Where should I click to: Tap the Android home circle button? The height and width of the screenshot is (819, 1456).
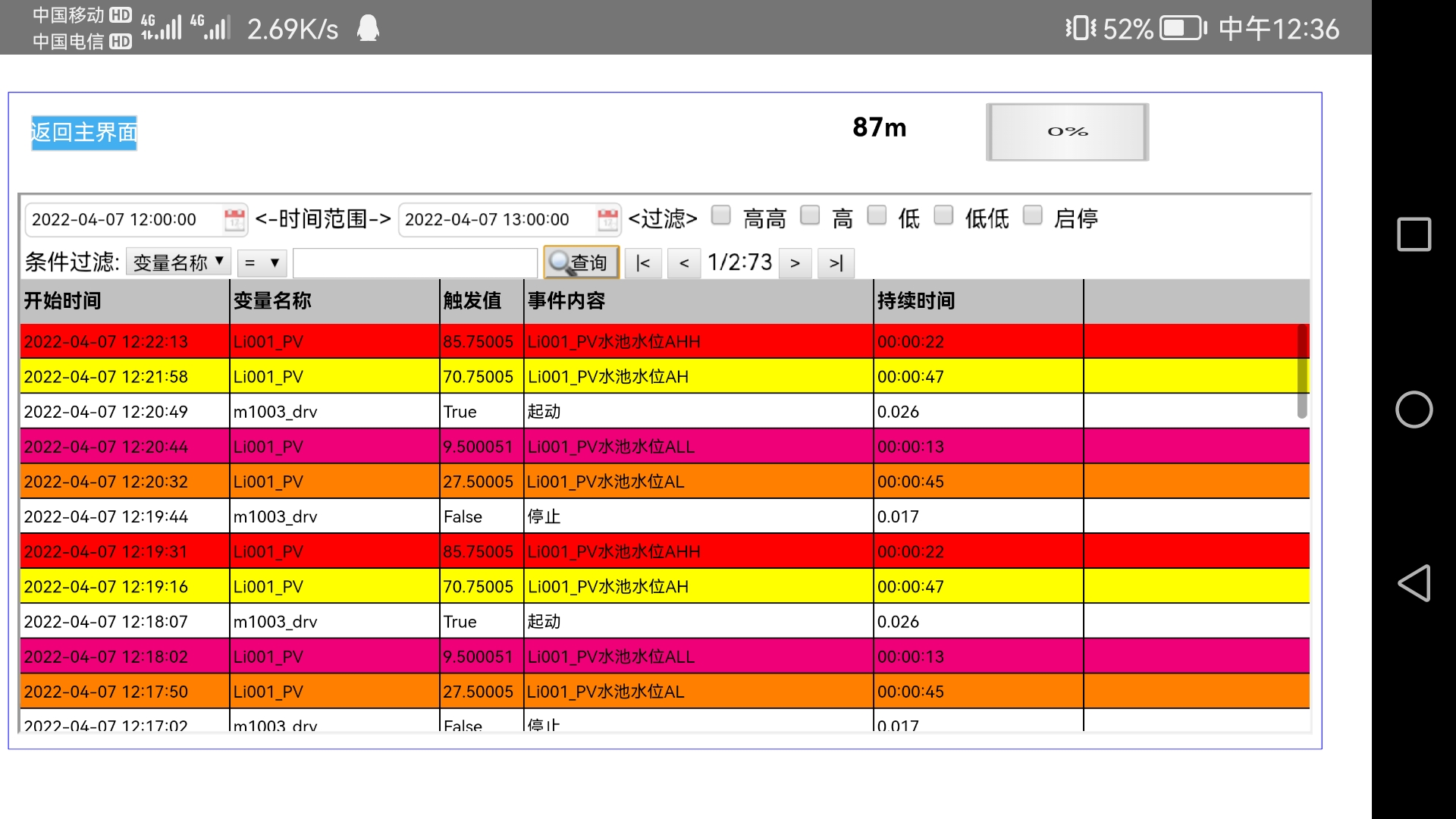(x=1414, y=409)
